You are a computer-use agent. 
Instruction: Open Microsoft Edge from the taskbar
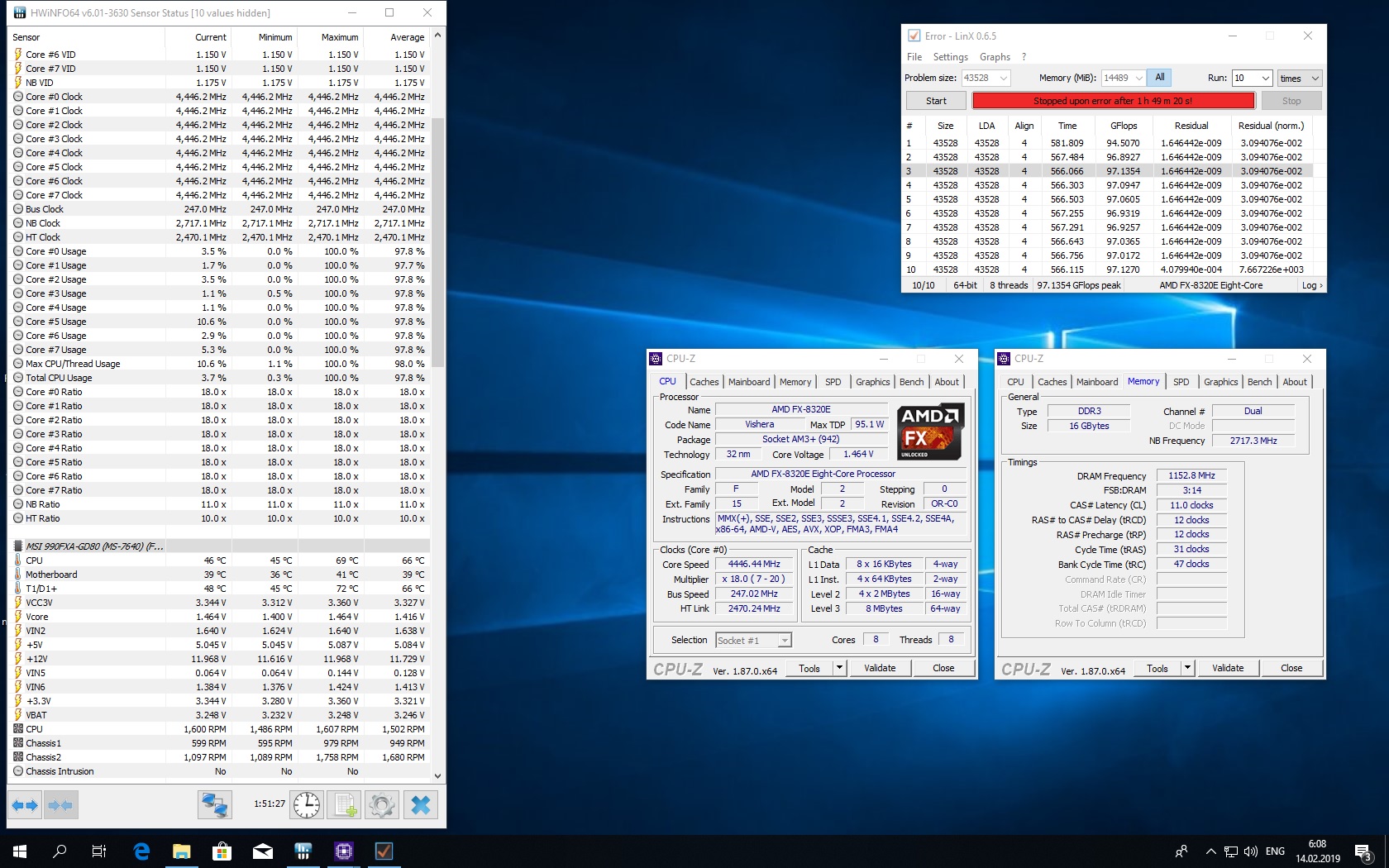tap(141, 851)
